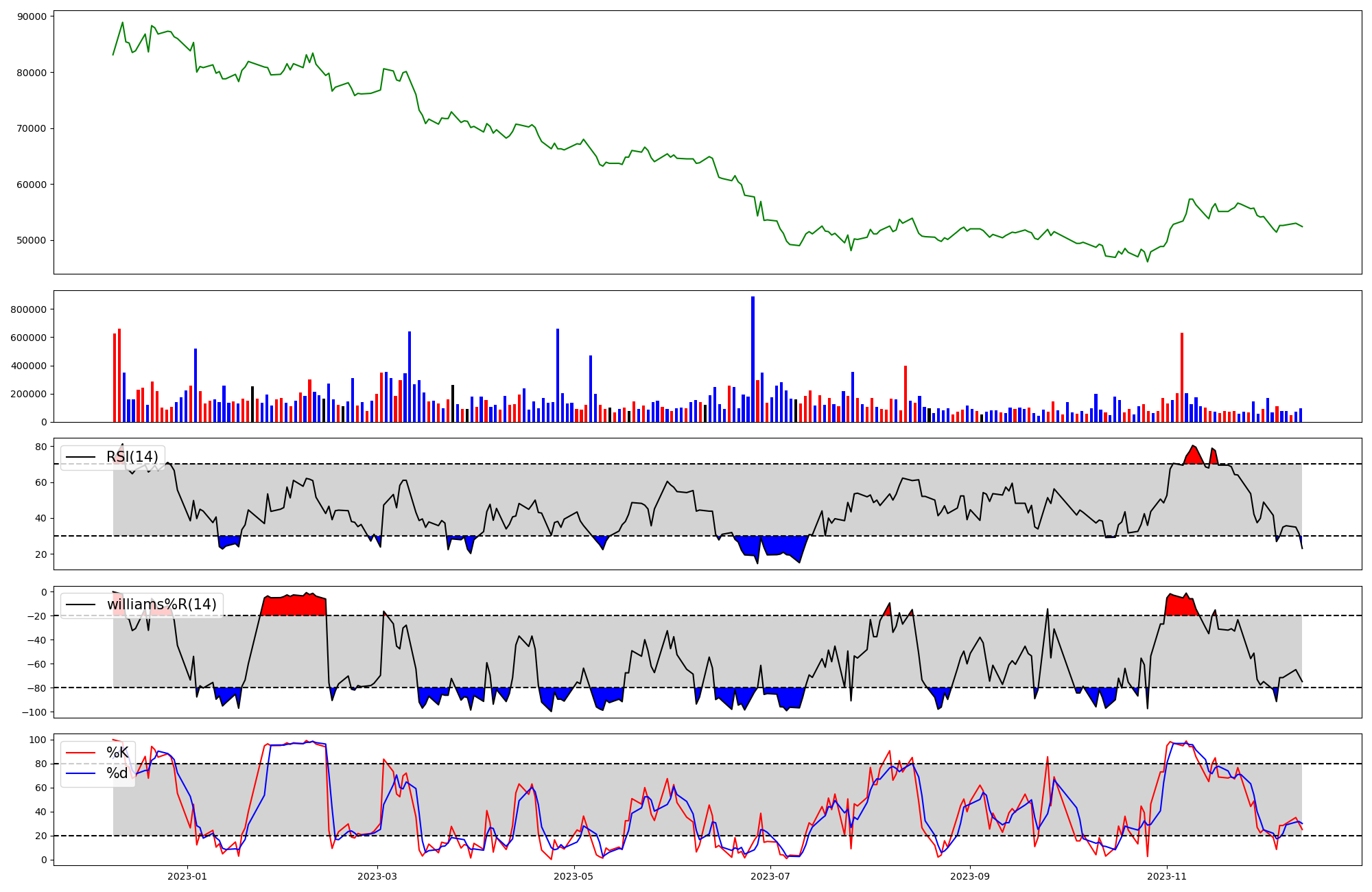This screenshot has height=892, width=1372.
Task: Click the 2023-11 x-axis date label
Action: pos(1167,876)
